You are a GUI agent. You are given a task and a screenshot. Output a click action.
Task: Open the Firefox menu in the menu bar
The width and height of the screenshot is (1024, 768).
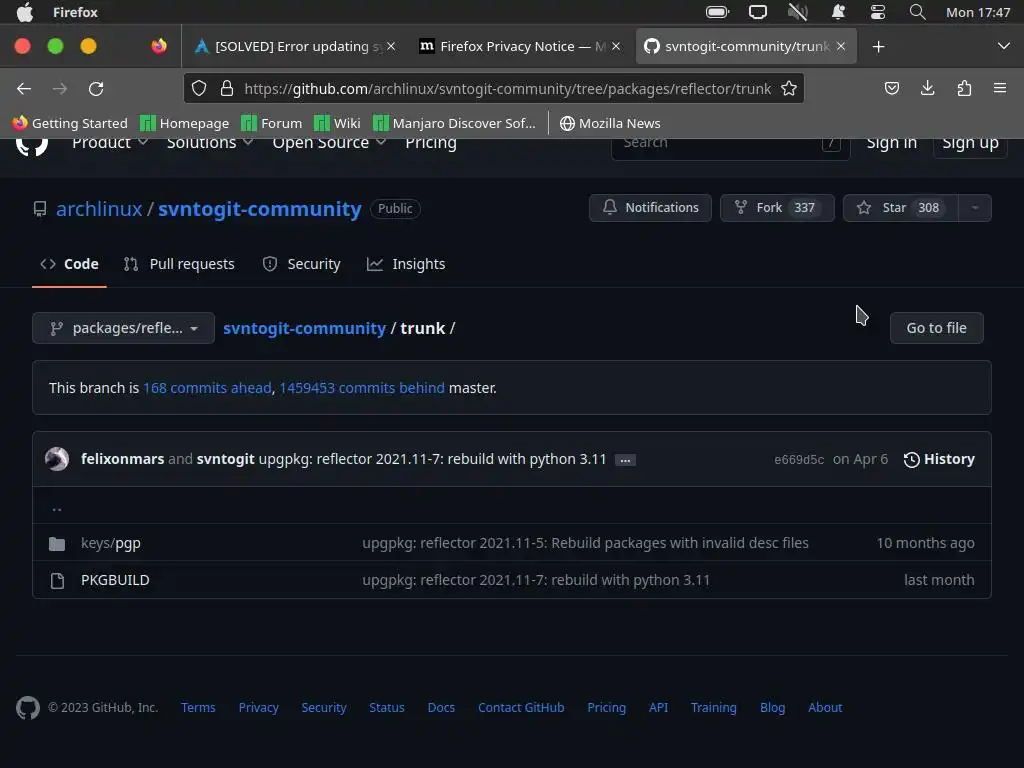[x=75, y=12]
